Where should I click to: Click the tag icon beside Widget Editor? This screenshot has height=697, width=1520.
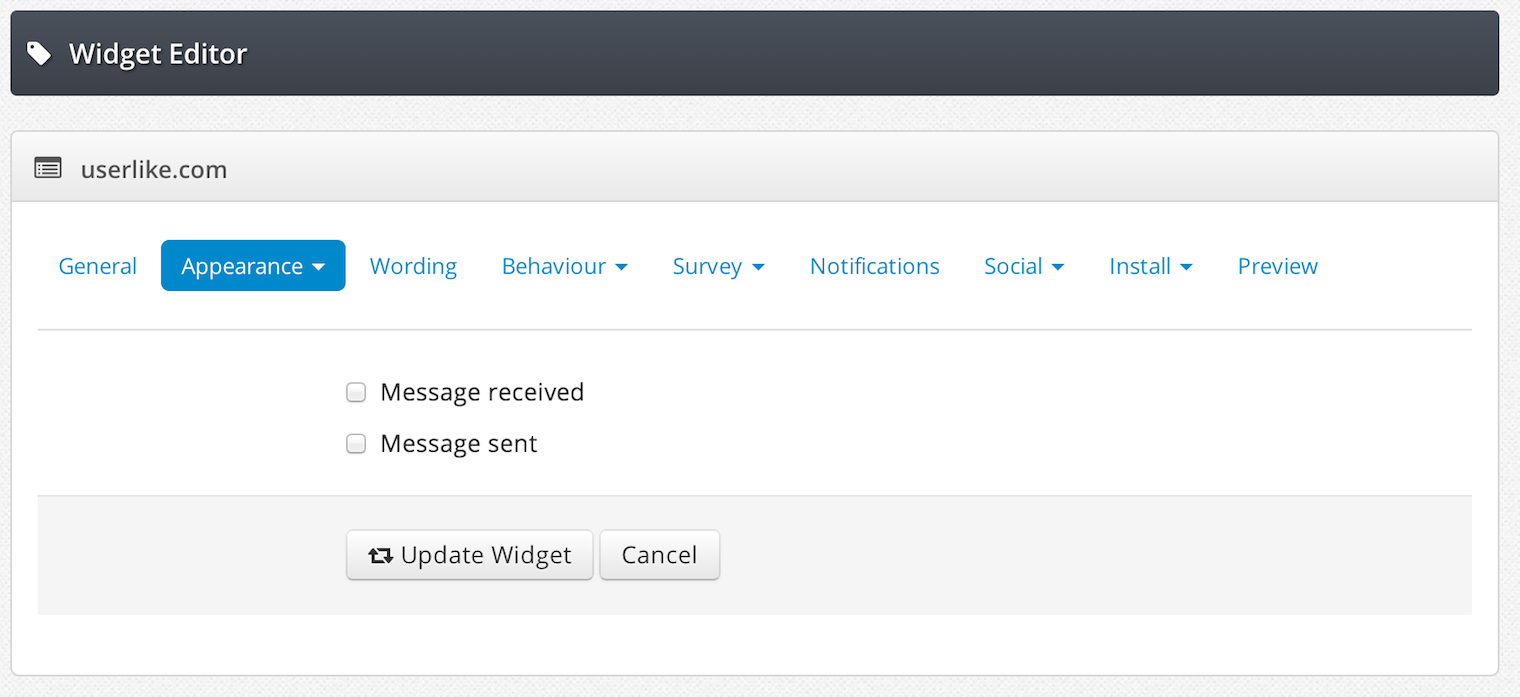point(39,53)
